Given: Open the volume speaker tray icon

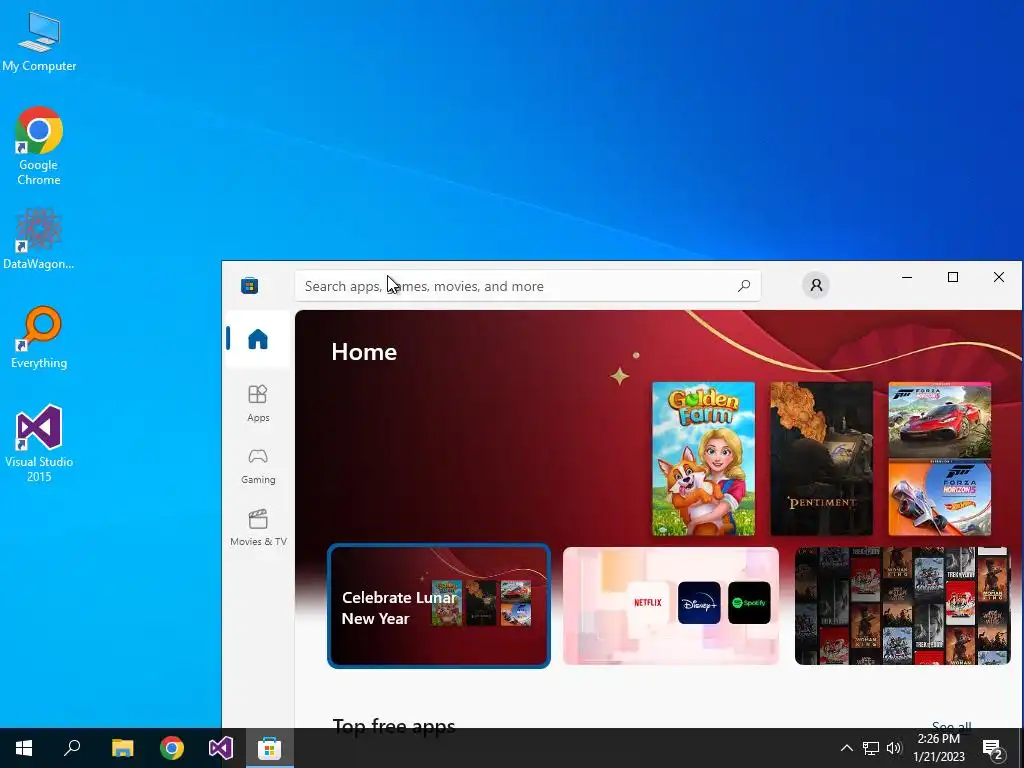Looking at the screenshot, I should click(x=894, y=748).
